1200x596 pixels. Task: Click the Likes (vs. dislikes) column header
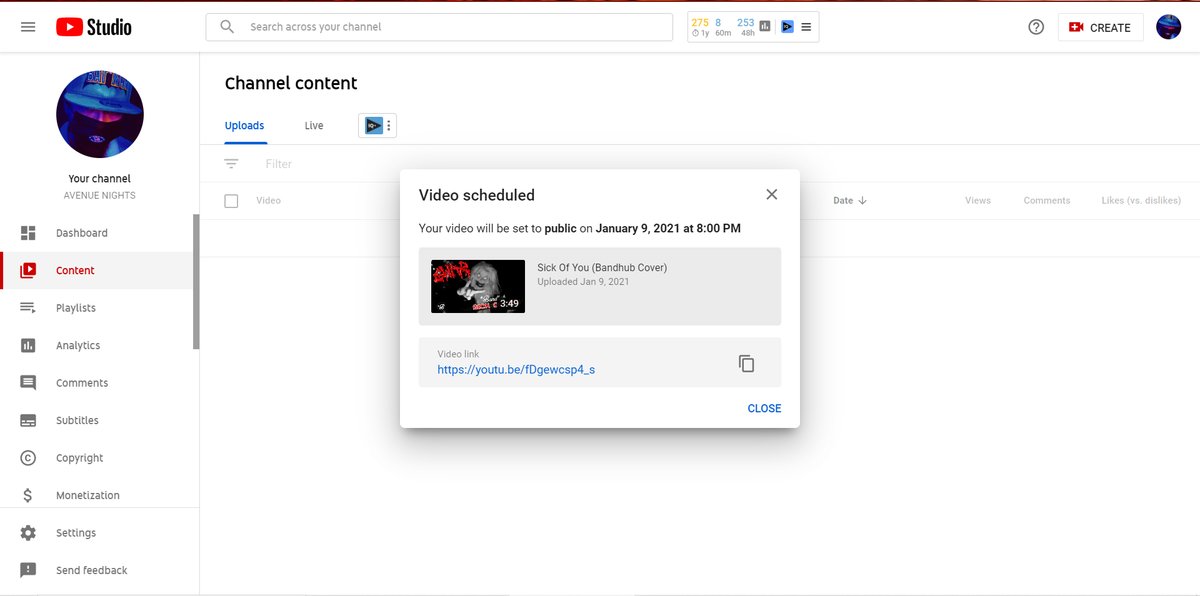click(x=1141, y=201)
